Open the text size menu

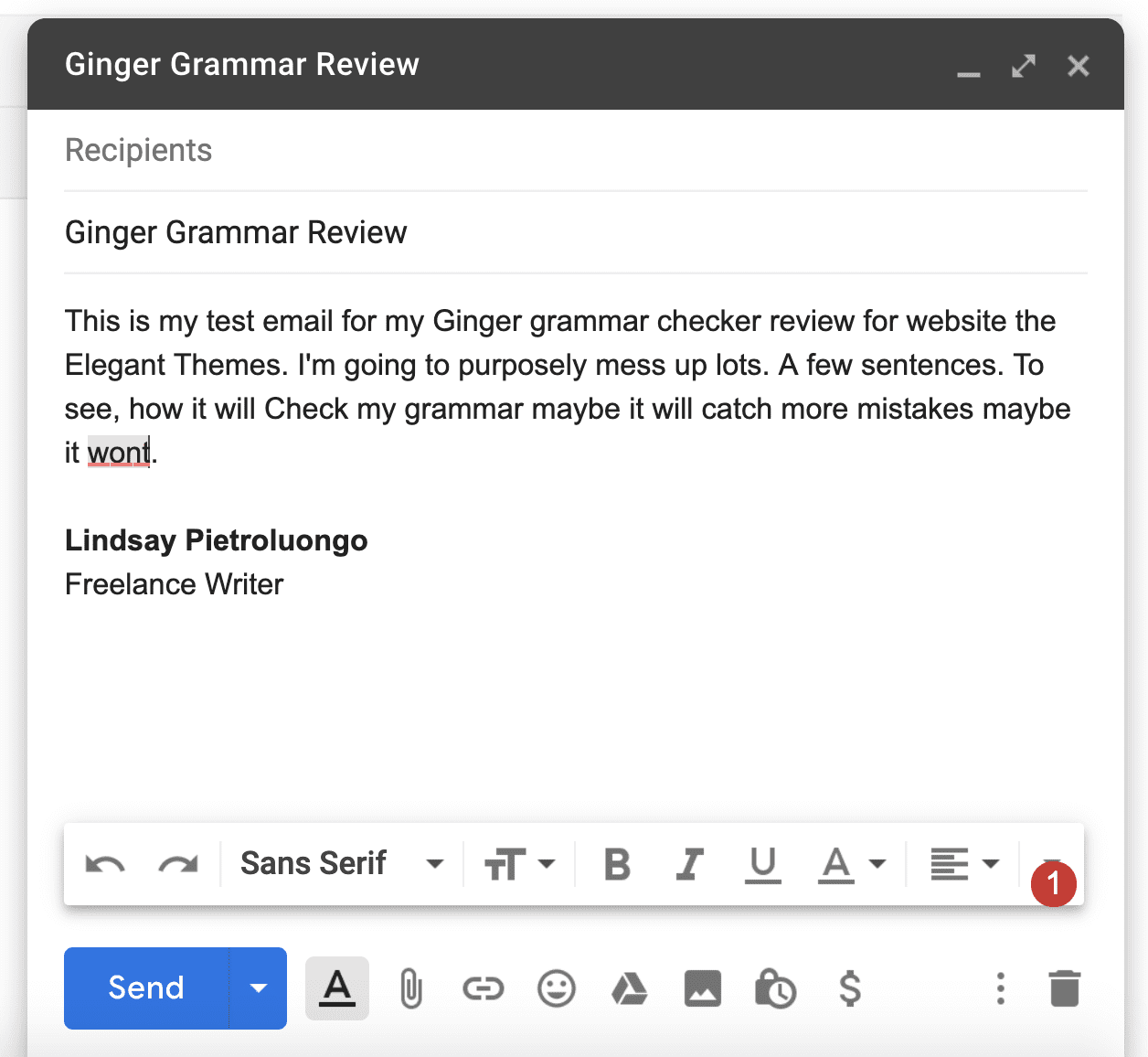pos(519,863)
